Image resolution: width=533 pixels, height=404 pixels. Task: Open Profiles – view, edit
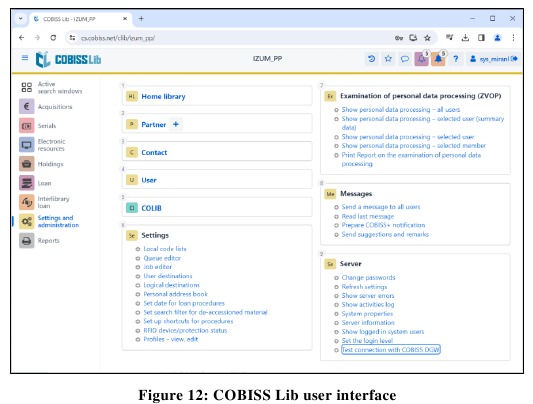170,339
